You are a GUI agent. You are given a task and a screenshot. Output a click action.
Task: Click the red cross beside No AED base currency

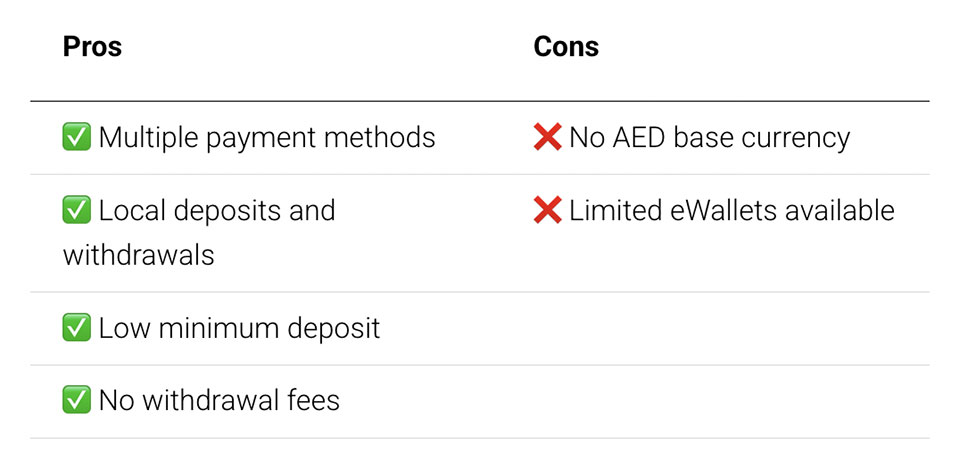547,137
